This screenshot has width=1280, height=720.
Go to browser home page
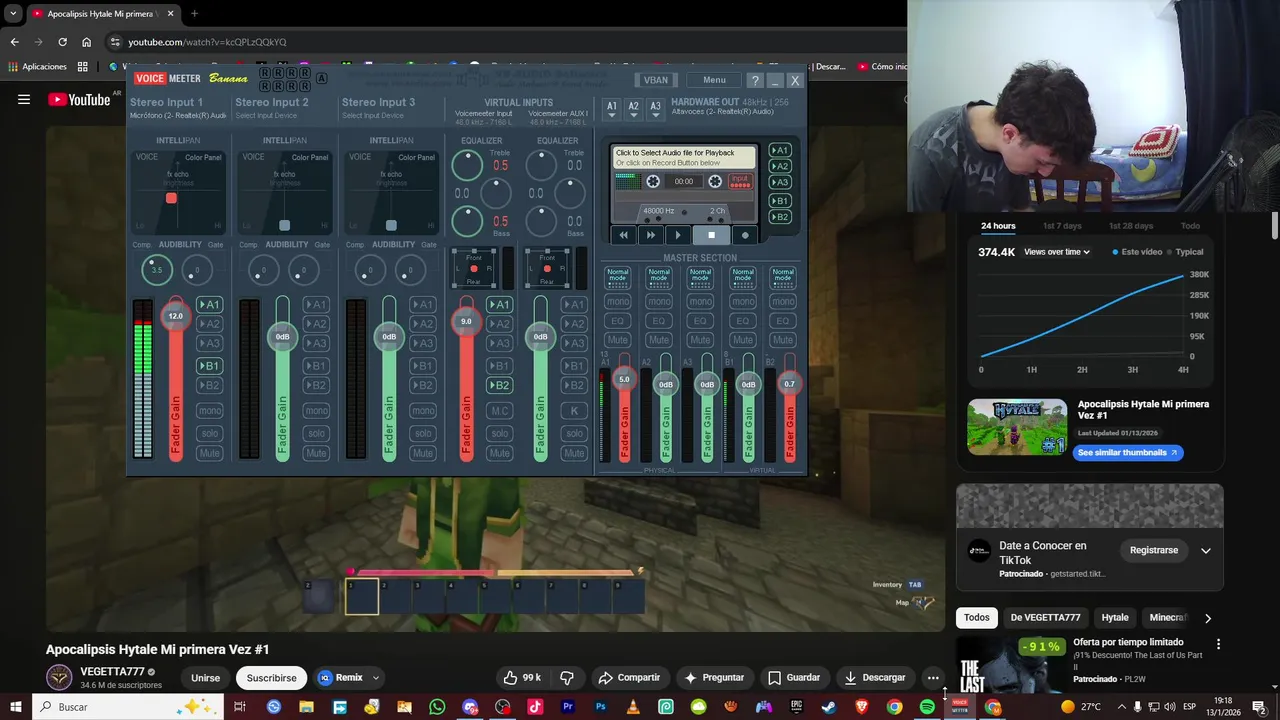tap(86, 42)
